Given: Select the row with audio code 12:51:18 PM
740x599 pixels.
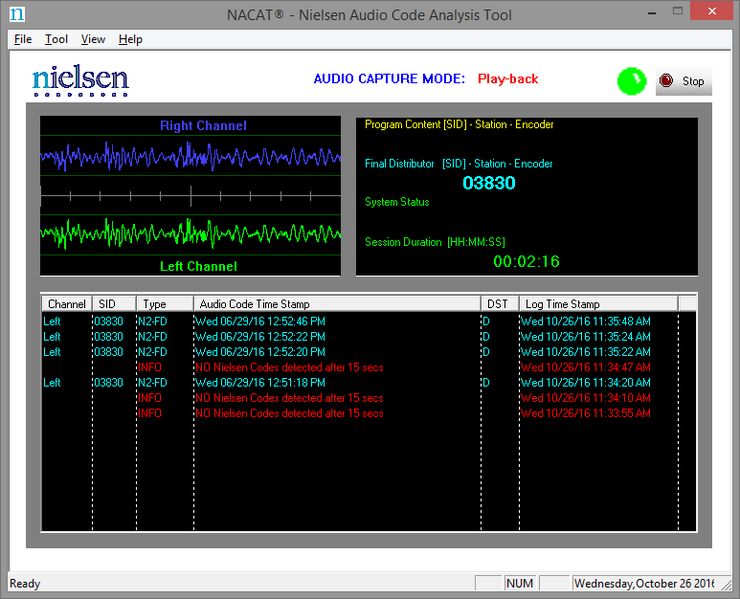Looking at the screenshot, I should coord(368,383).
